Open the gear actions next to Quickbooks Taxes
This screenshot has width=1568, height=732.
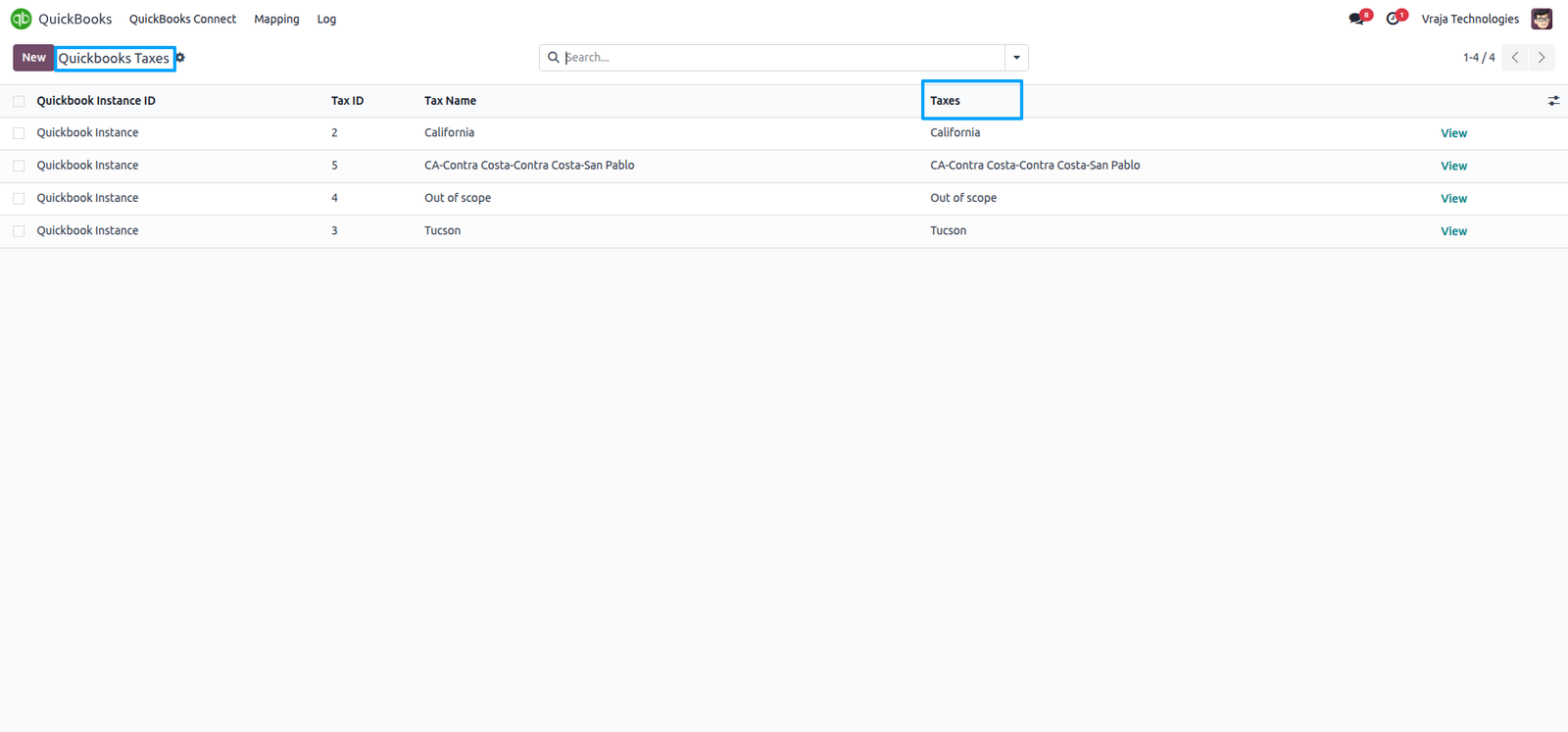pos(180,58)
